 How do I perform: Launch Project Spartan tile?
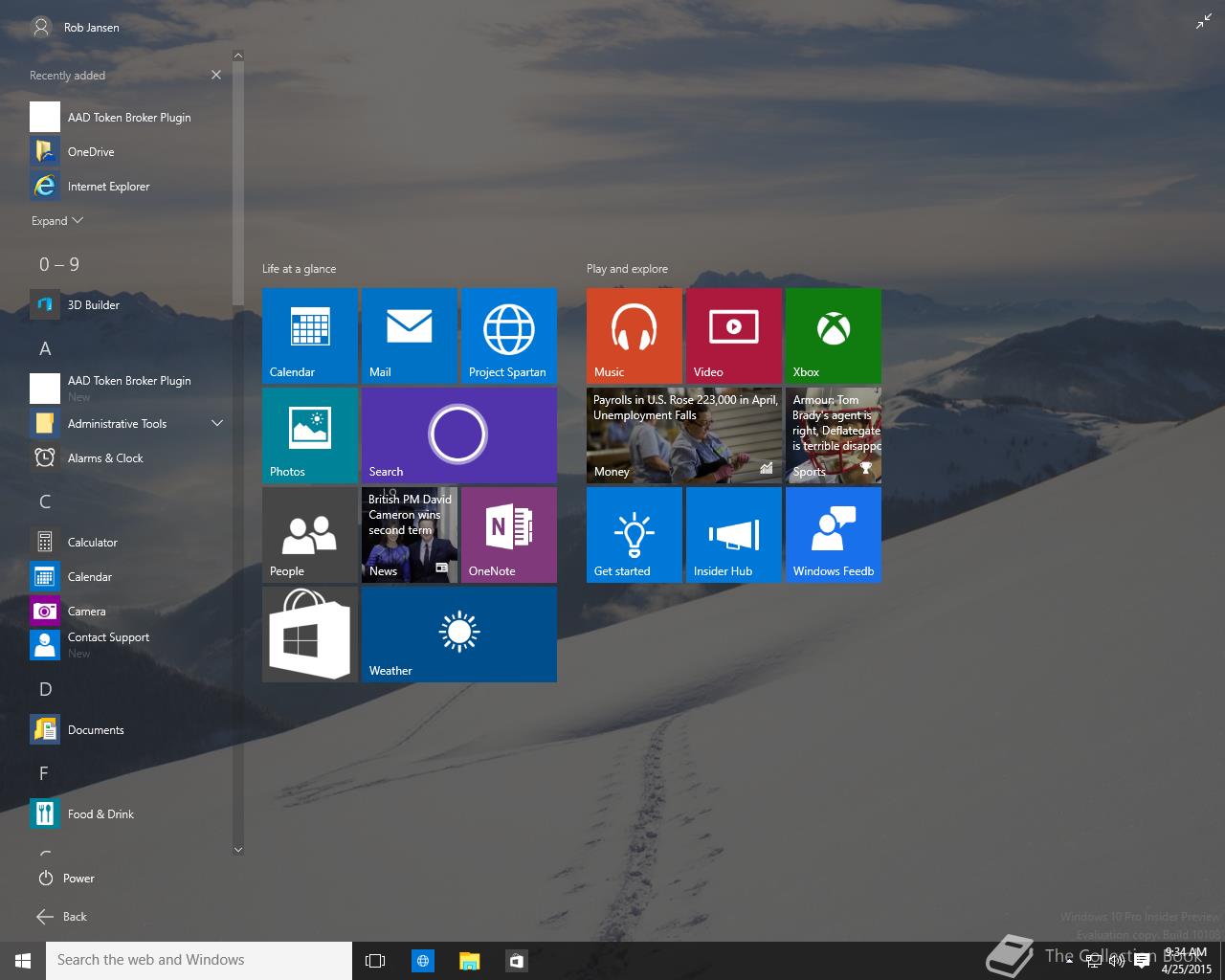coord(509,336)
